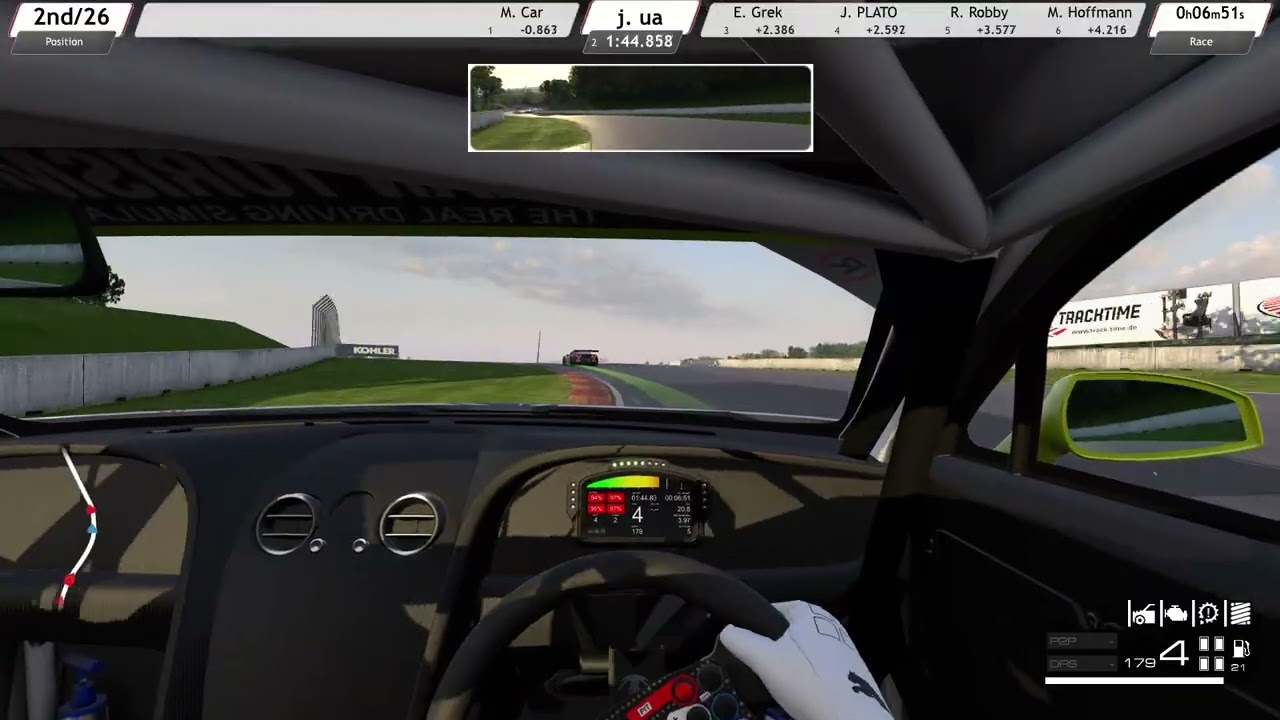This screenshot has width=1280, height=720.
Task: Click the track minimap outline
Action: (78, 528)
